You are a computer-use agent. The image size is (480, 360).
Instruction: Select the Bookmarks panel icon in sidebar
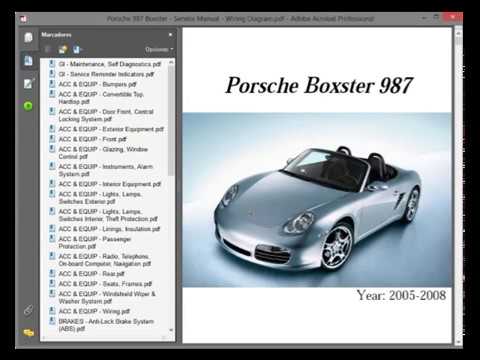click(28, 60)
